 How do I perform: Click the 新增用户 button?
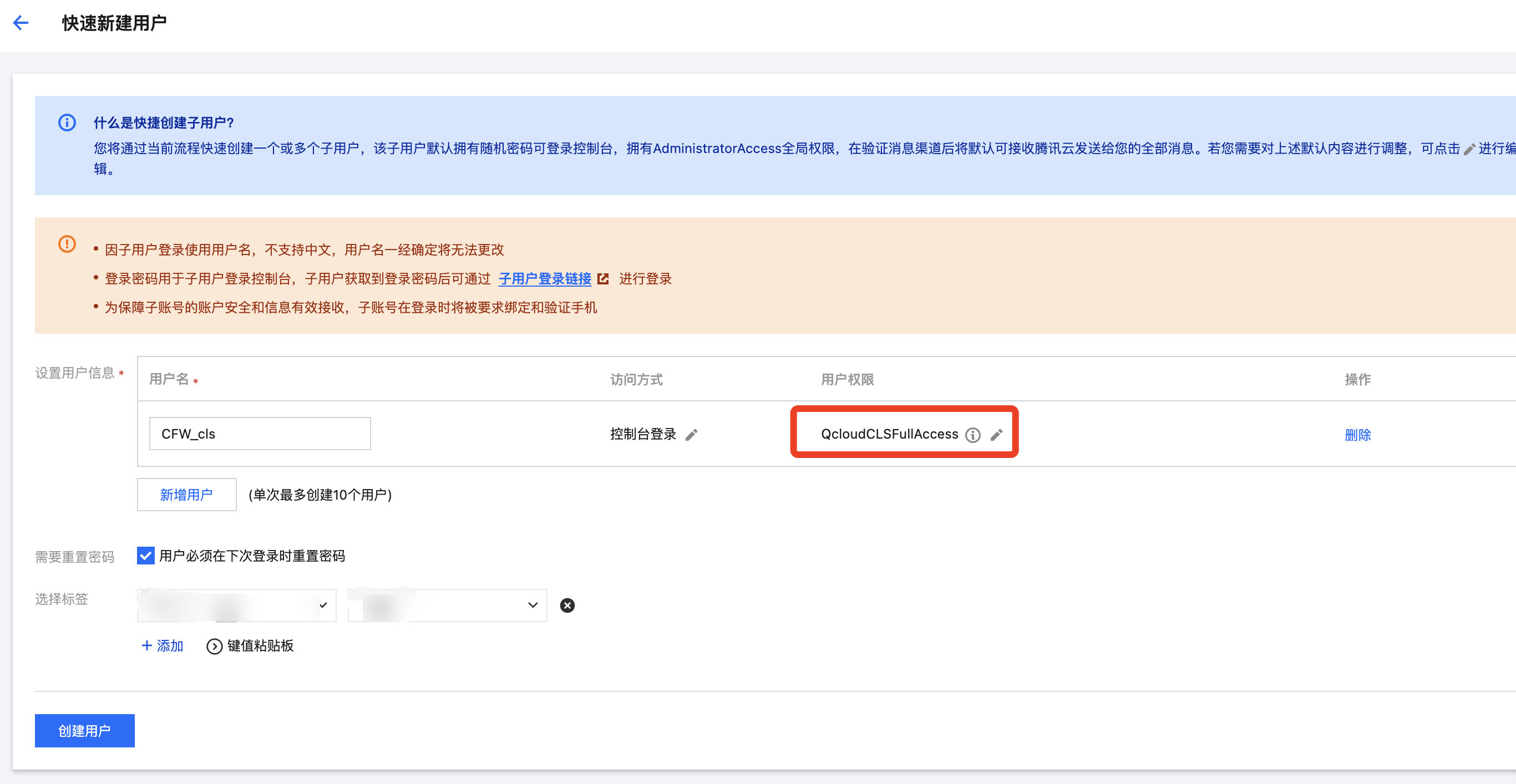pos(186,495)
